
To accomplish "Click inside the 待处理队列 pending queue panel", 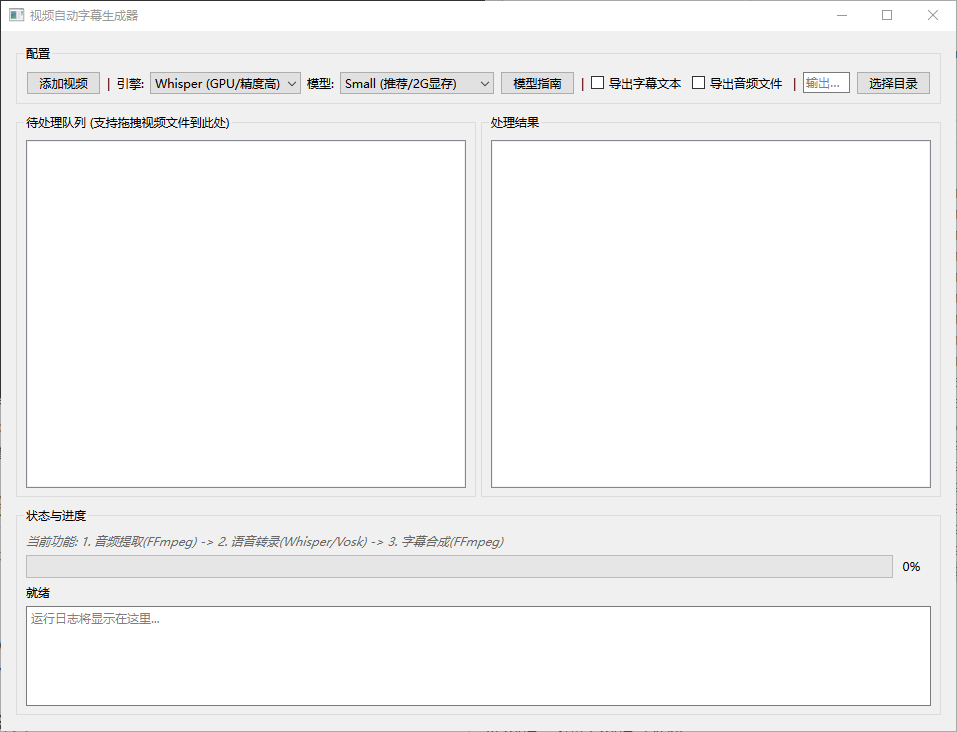I will click(x=246, y=314).
